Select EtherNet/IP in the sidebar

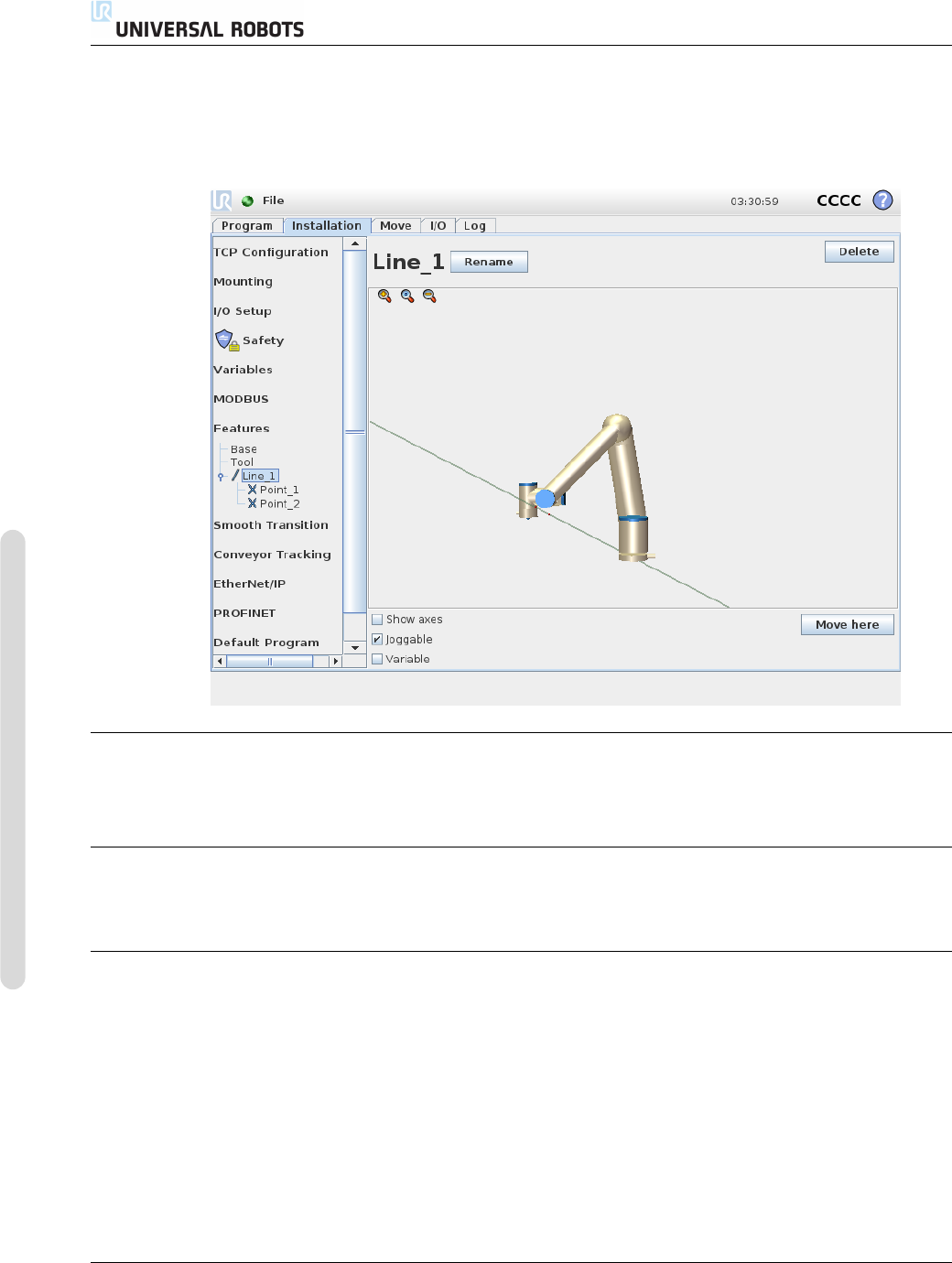[250, 584]
